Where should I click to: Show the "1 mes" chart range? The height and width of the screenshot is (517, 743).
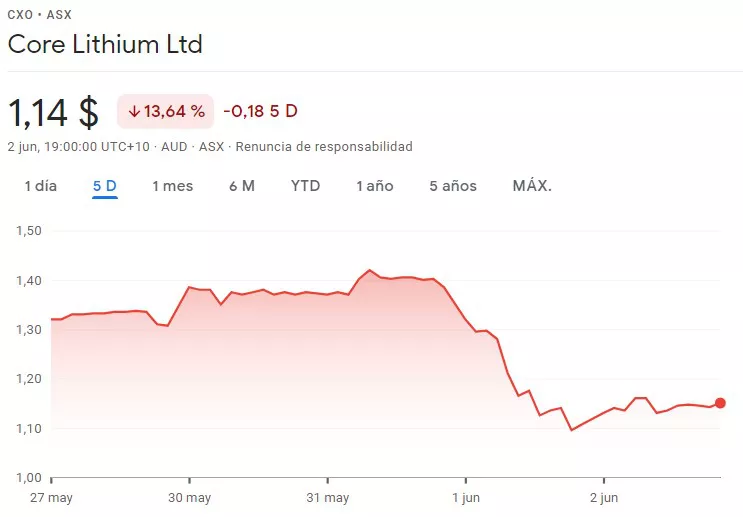click(x=172, y=186)
